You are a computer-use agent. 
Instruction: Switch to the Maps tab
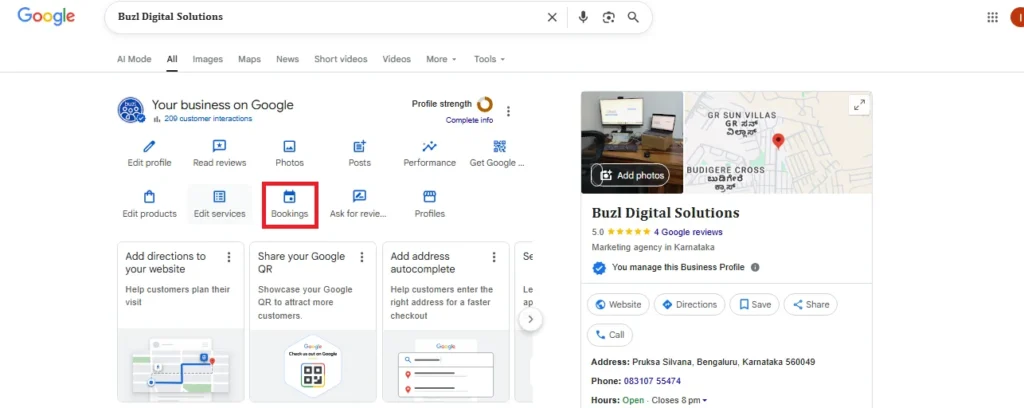(249, 59)
